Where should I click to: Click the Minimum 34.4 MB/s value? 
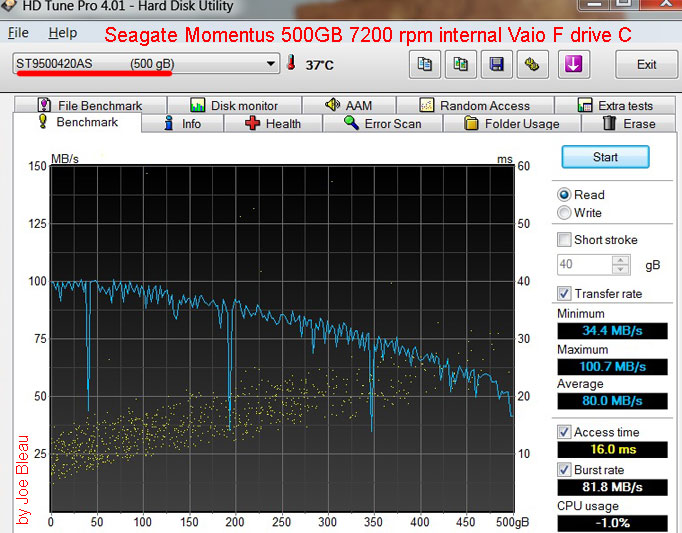coord(612,331)
